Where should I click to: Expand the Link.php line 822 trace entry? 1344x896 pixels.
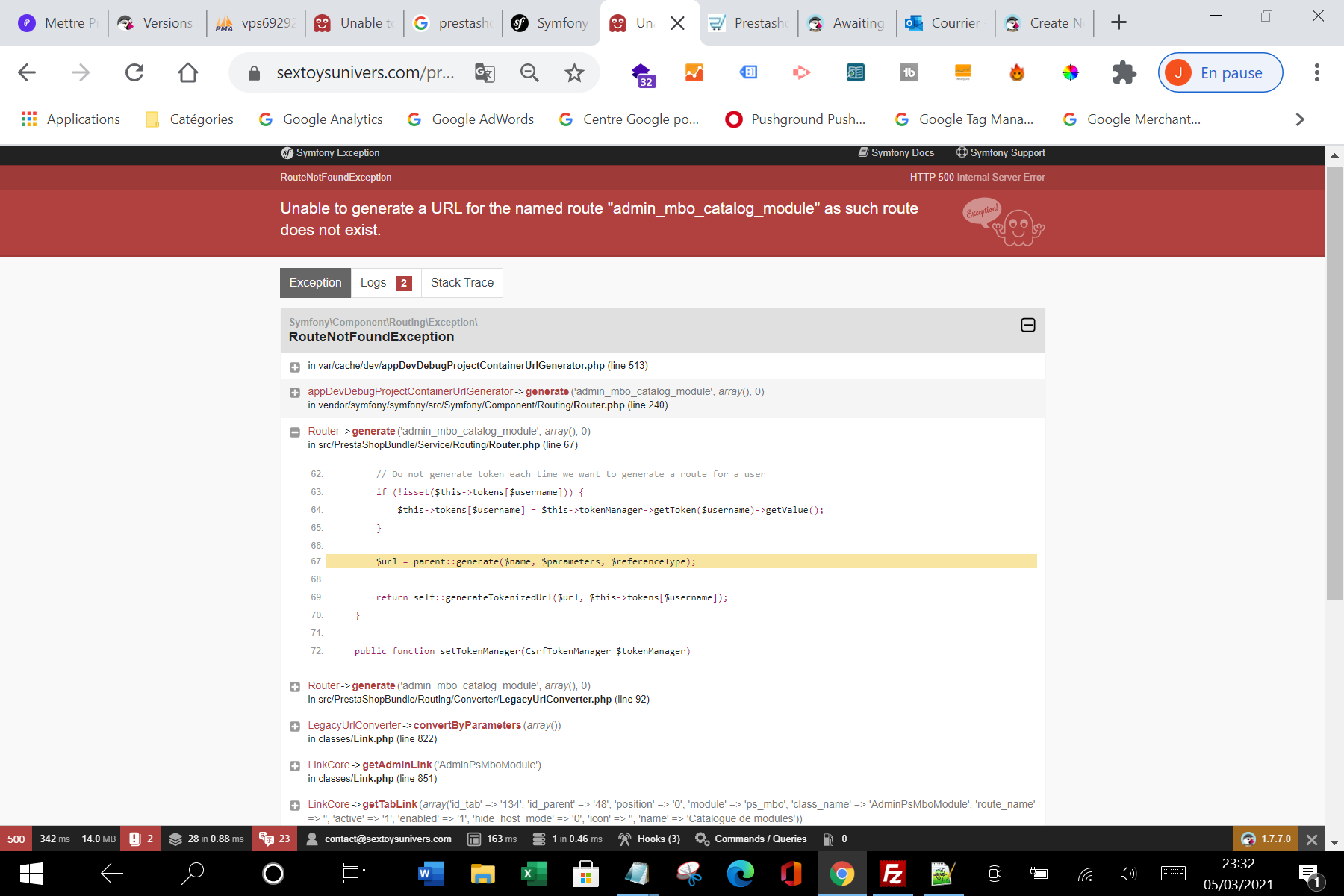(x=295, y=727)
